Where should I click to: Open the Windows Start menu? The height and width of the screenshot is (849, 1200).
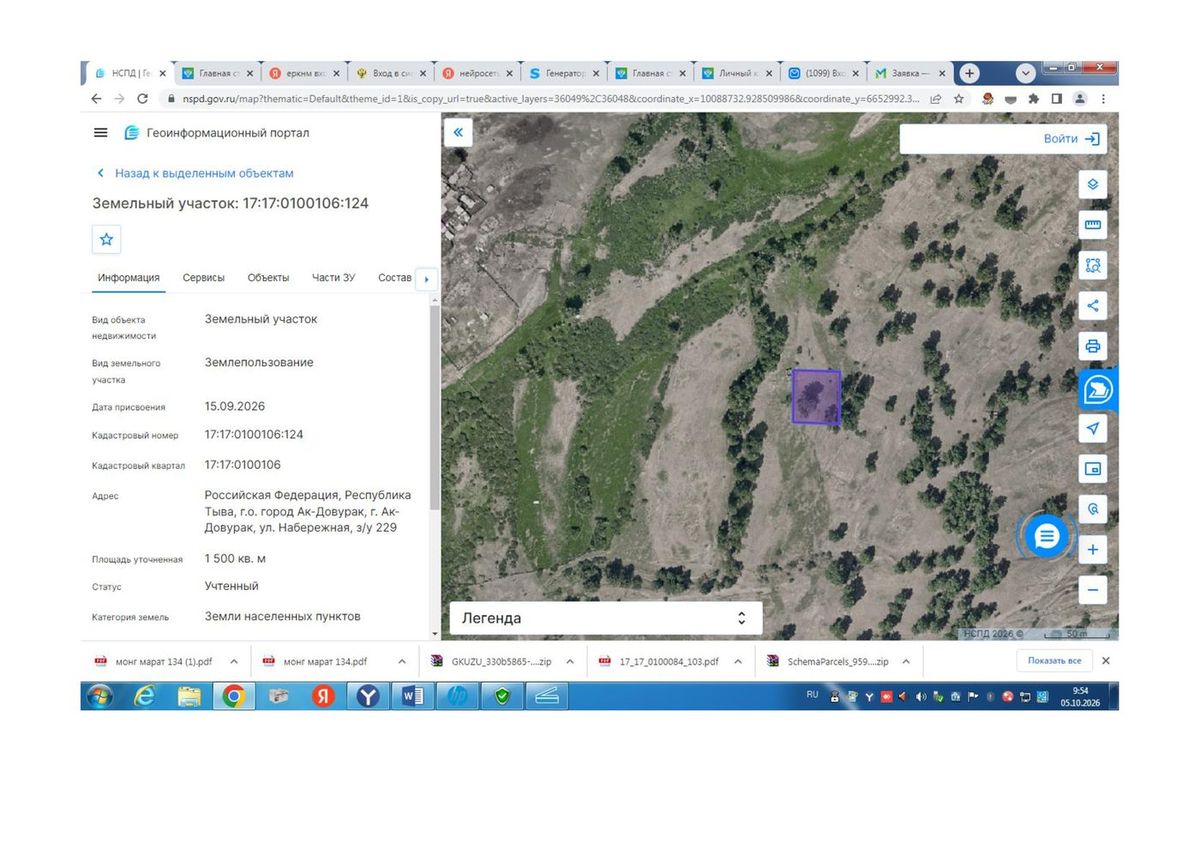[99, 696]
